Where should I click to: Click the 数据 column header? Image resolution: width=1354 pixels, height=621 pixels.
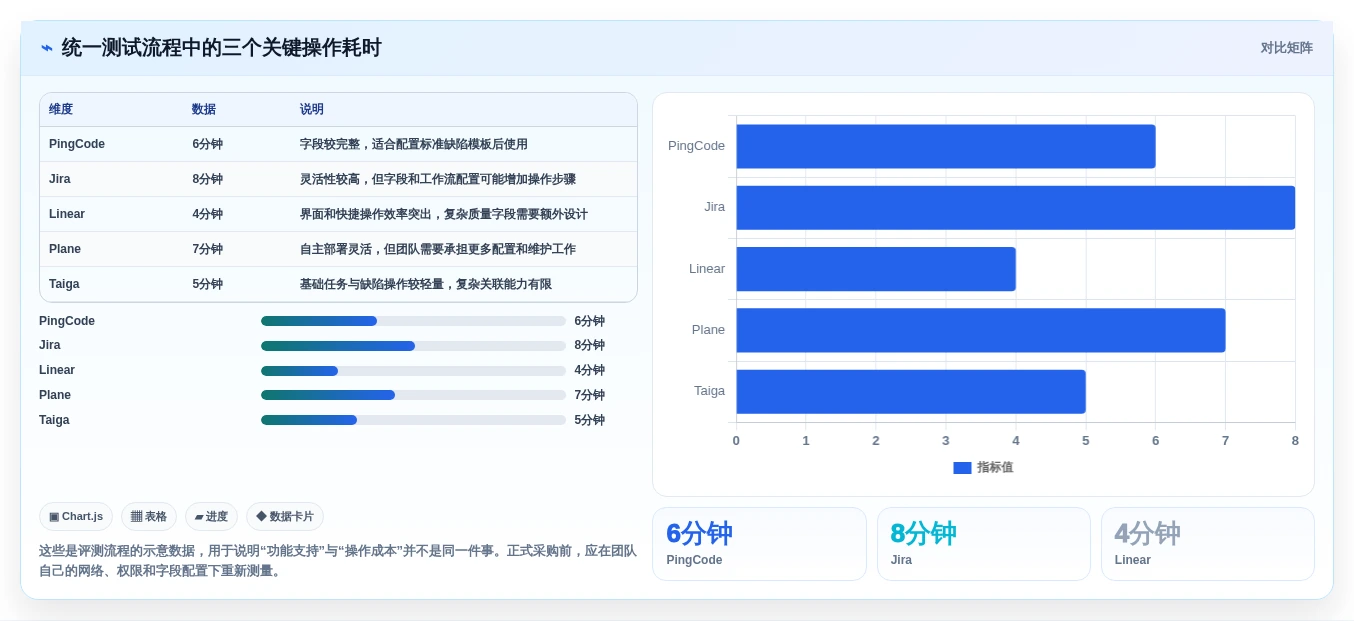click(x=204, y=110)
